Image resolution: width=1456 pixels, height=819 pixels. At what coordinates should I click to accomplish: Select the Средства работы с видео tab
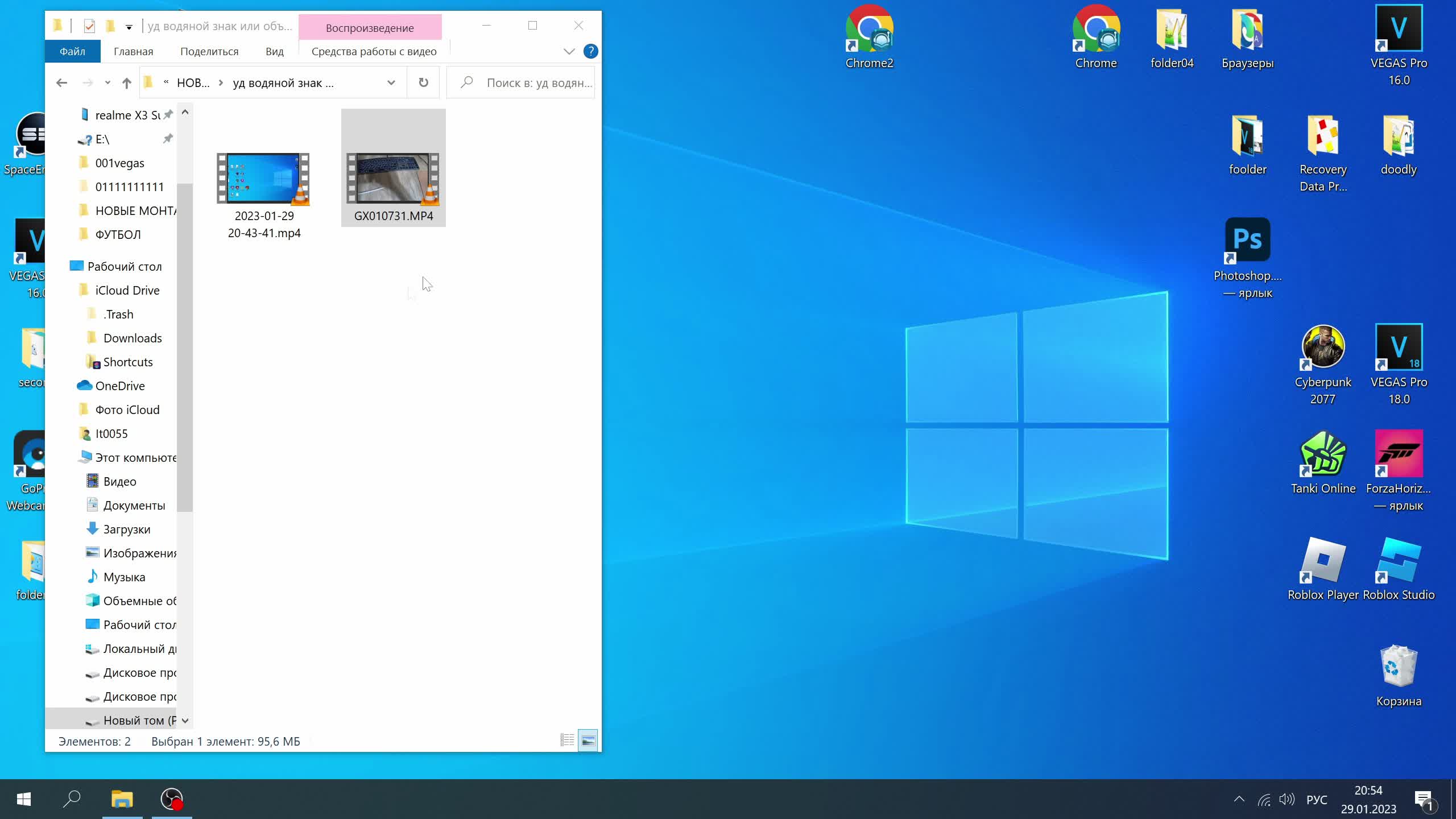(x=373, y=51)
